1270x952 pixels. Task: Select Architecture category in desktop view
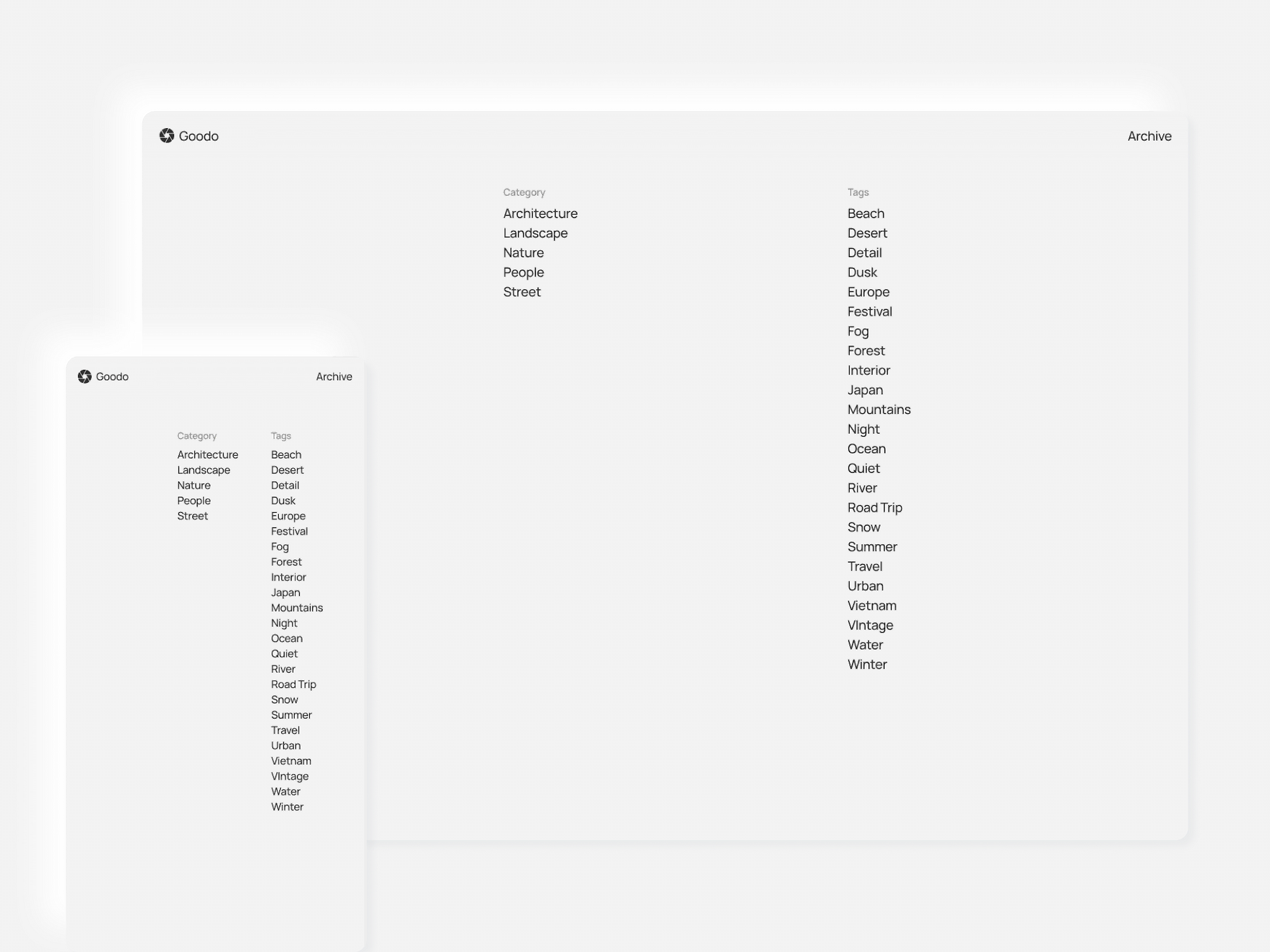540,213
